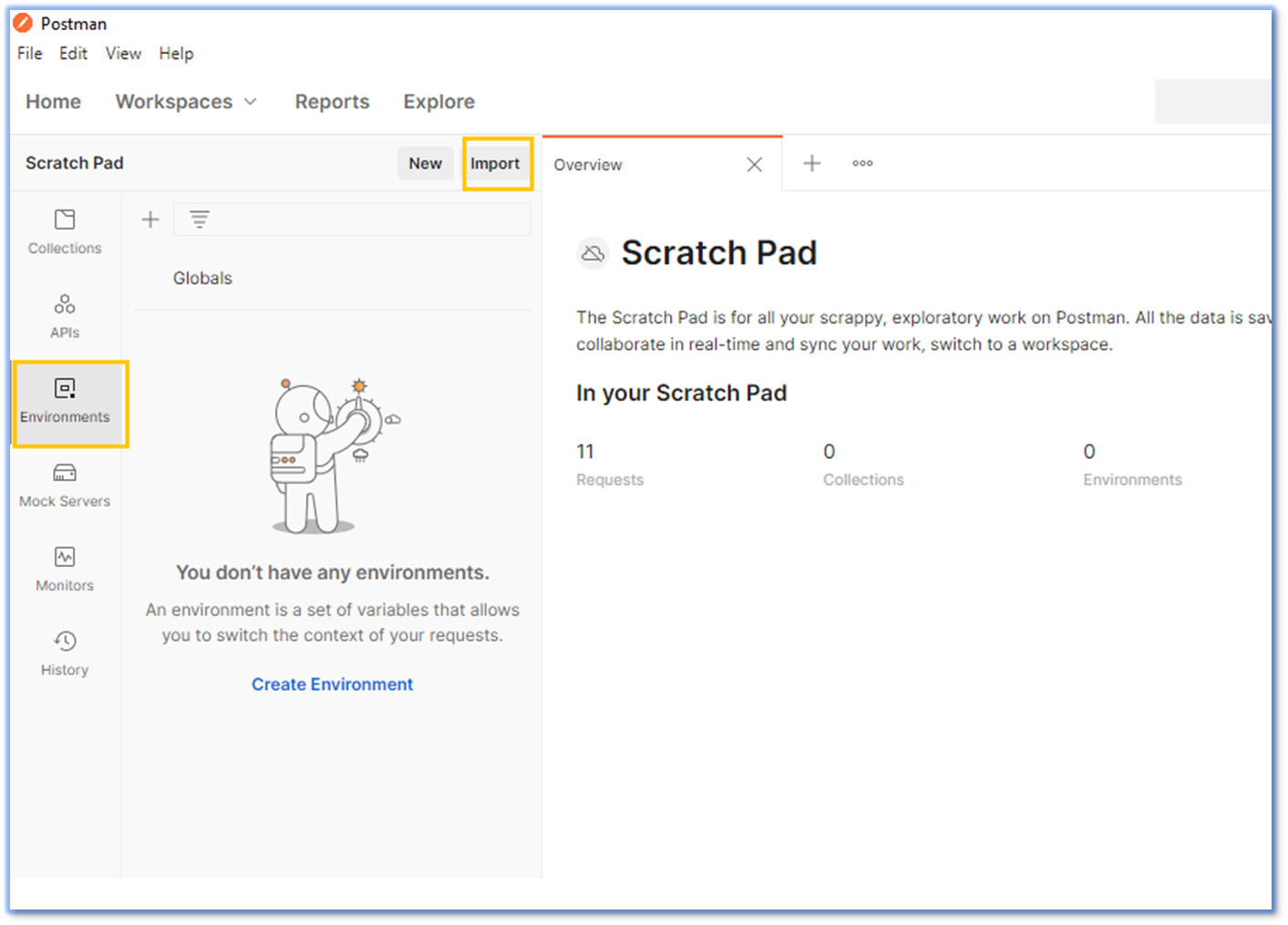Switch to the Overview tab
Screen dimensions: 1288x925
(x=588, y=165)
